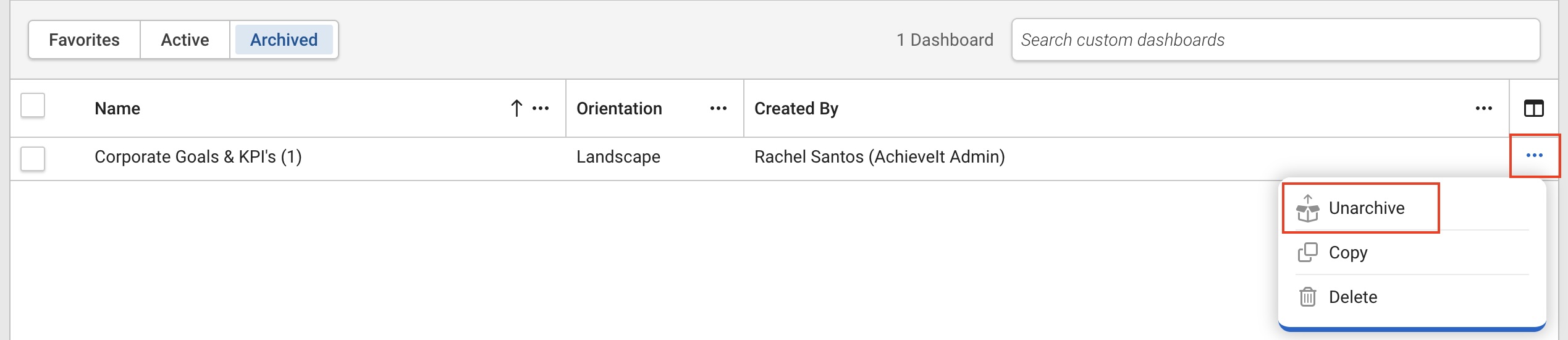
Task: Check the Corporate Goals & KPI's row
Action: (33, 158)
